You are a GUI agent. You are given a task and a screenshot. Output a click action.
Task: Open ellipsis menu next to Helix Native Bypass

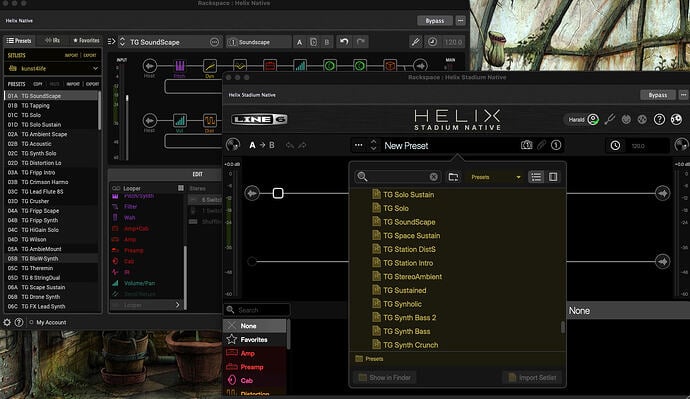click(460, 21)
